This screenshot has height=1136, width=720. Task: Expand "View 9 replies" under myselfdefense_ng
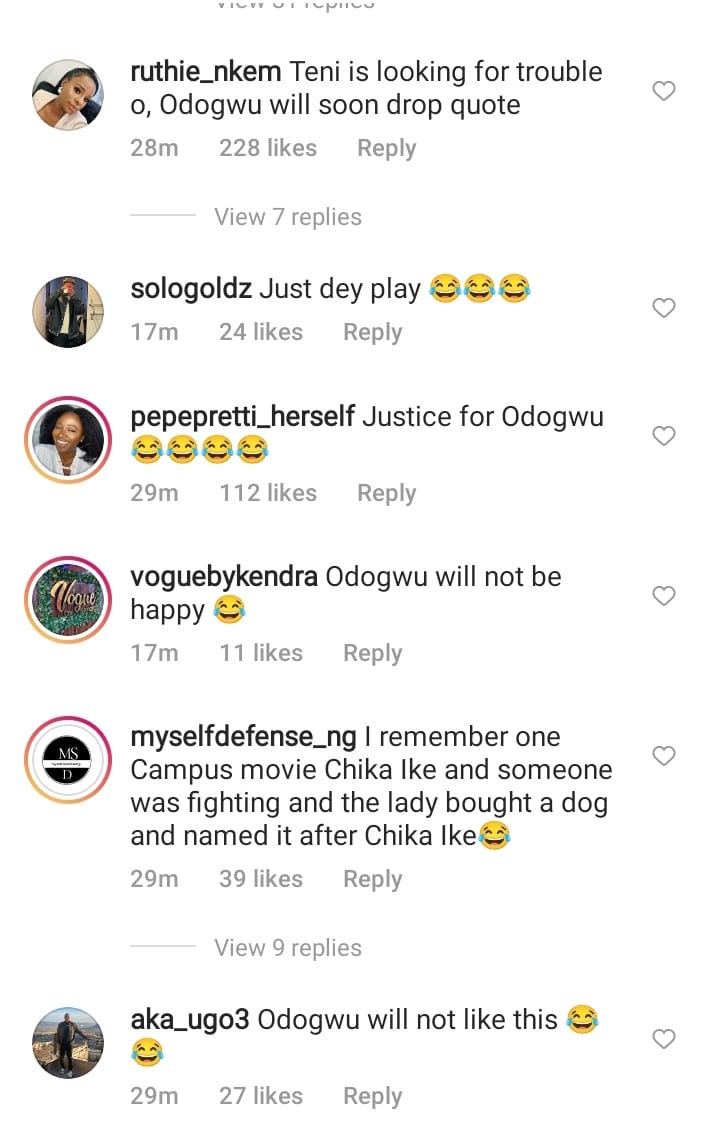[287, 948]
